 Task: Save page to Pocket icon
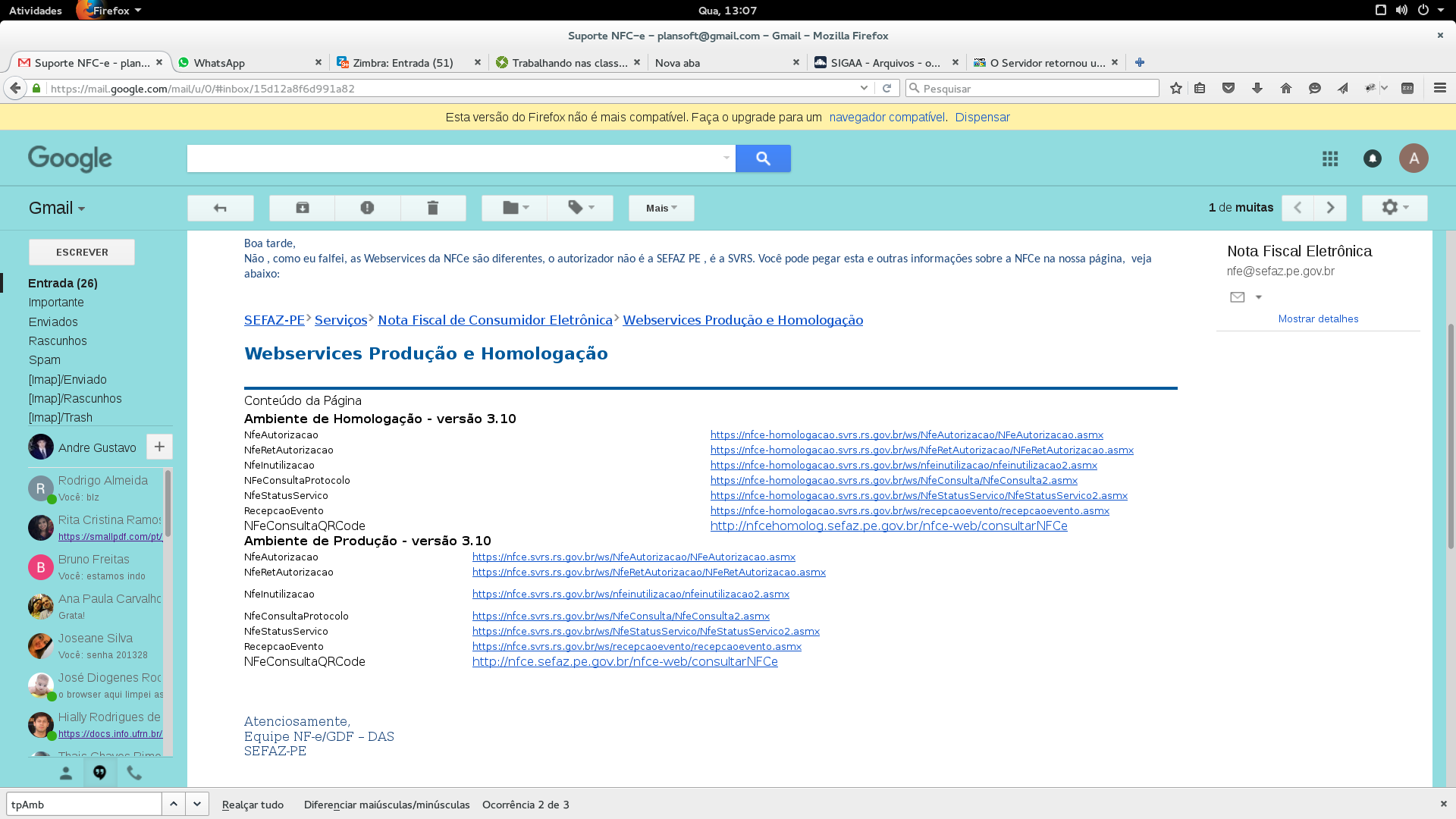(x=1228, y=88)
